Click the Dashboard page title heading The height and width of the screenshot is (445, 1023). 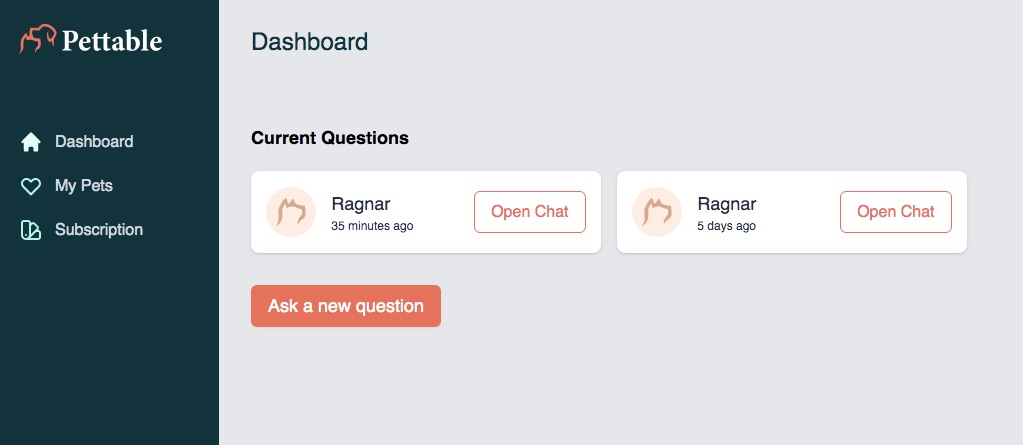[x=310, y=42]
